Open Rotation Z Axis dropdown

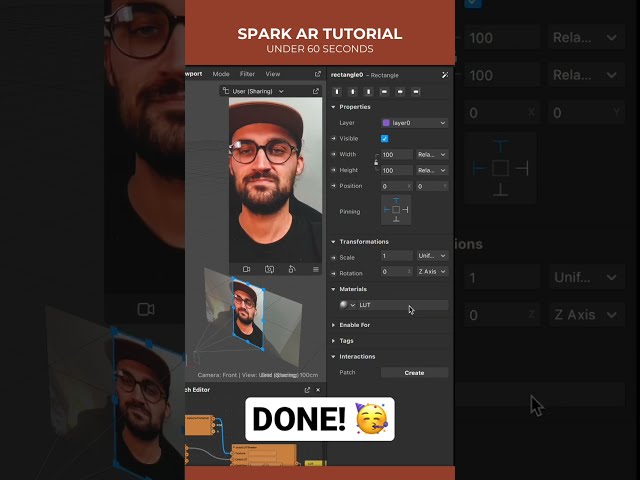tap(432, 271)
